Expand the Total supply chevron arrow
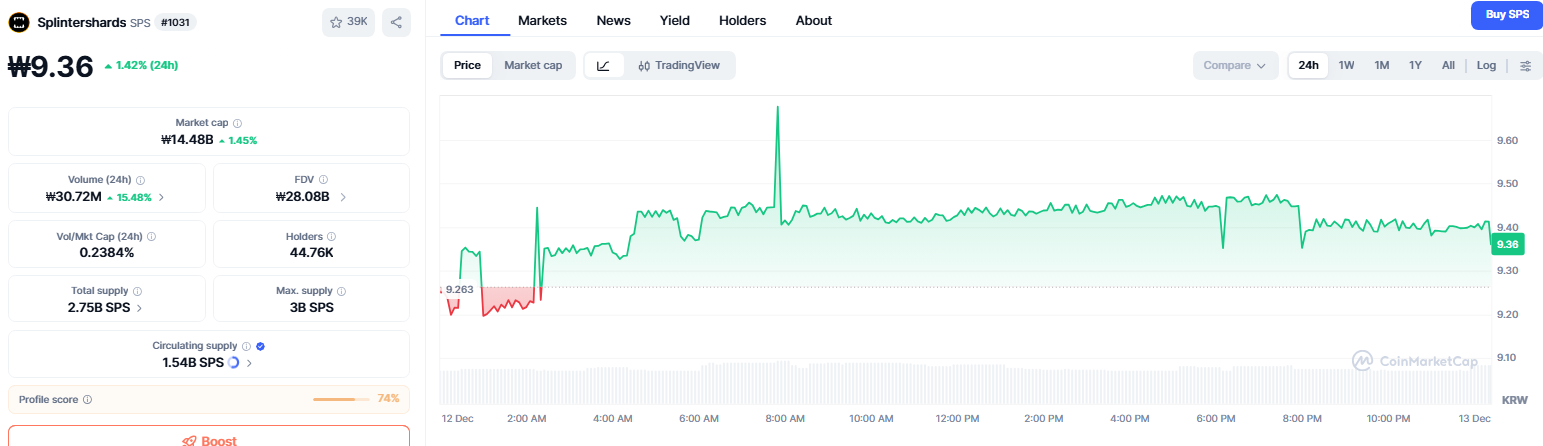This screenshot has height=446, width=1543. pos(139,308)
